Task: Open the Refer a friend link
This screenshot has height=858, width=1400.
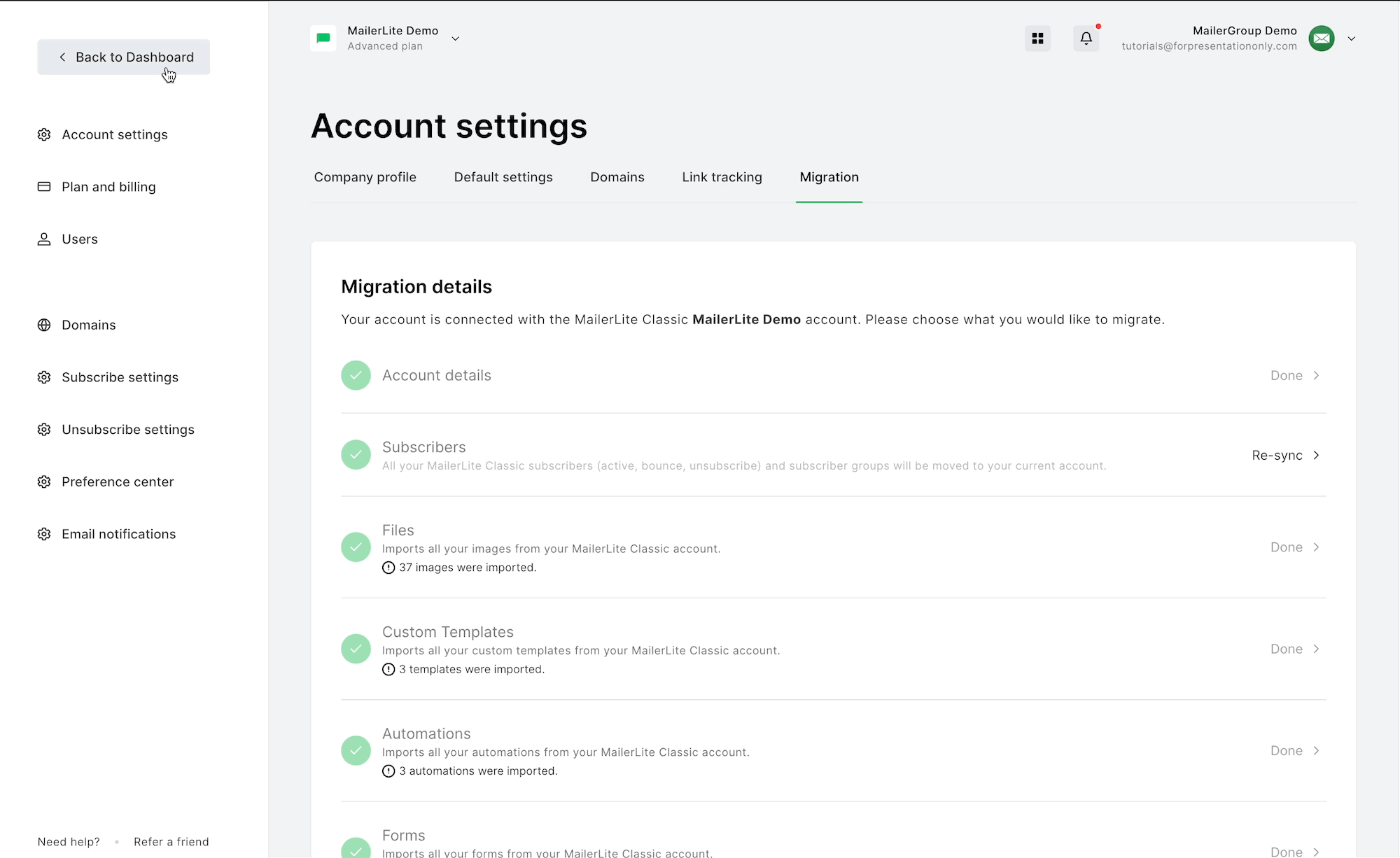Action: pos(171,842)
